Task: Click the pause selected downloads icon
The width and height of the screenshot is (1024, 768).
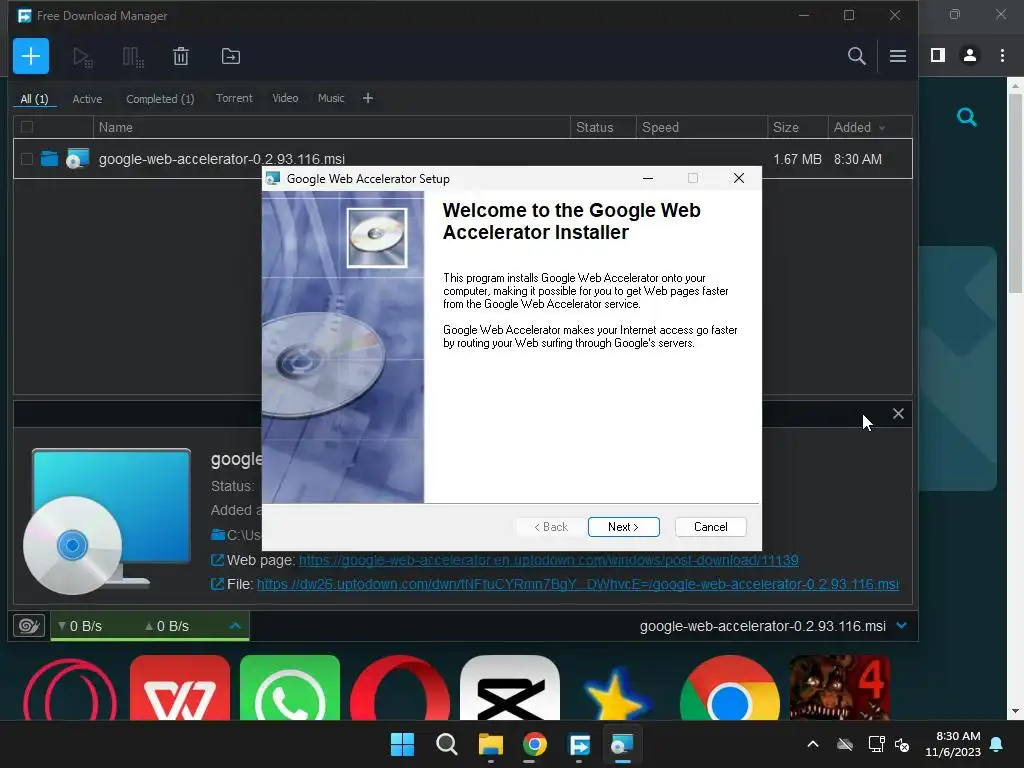Action: point(133,57)
